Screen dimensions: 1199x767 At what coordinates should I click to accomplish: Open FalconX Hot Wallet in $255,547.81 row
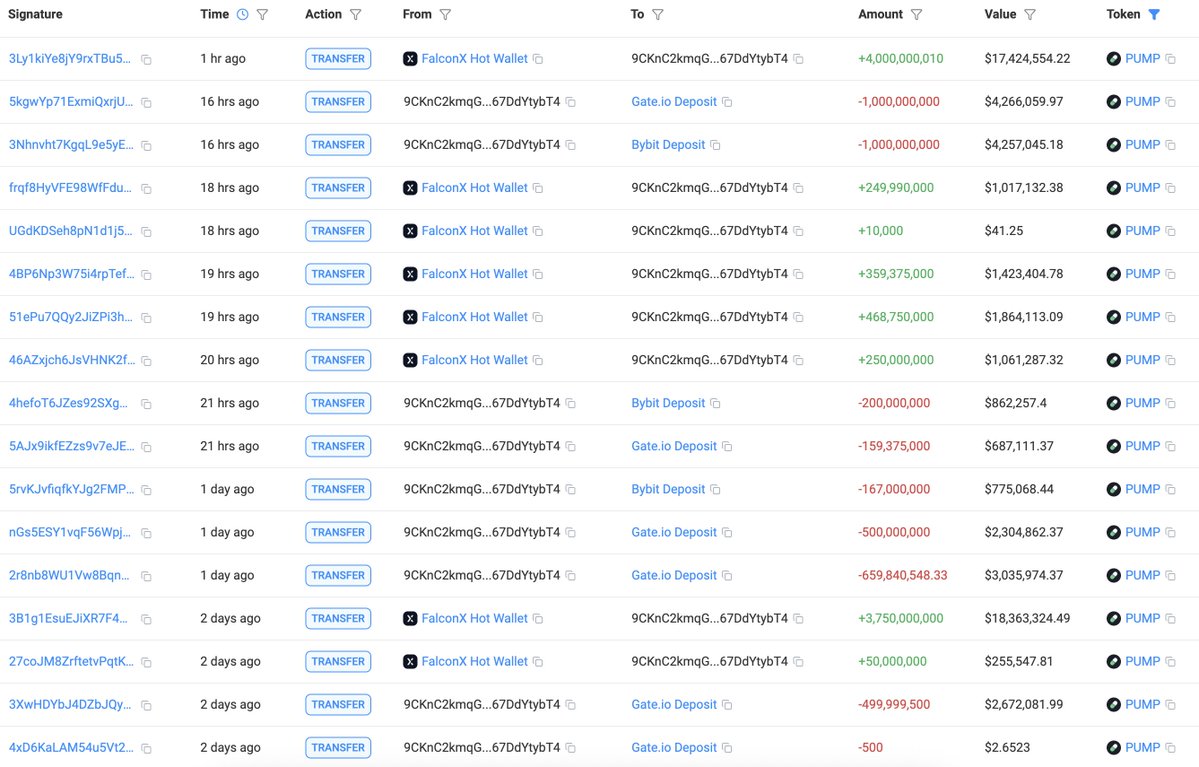tap(474, 661)
